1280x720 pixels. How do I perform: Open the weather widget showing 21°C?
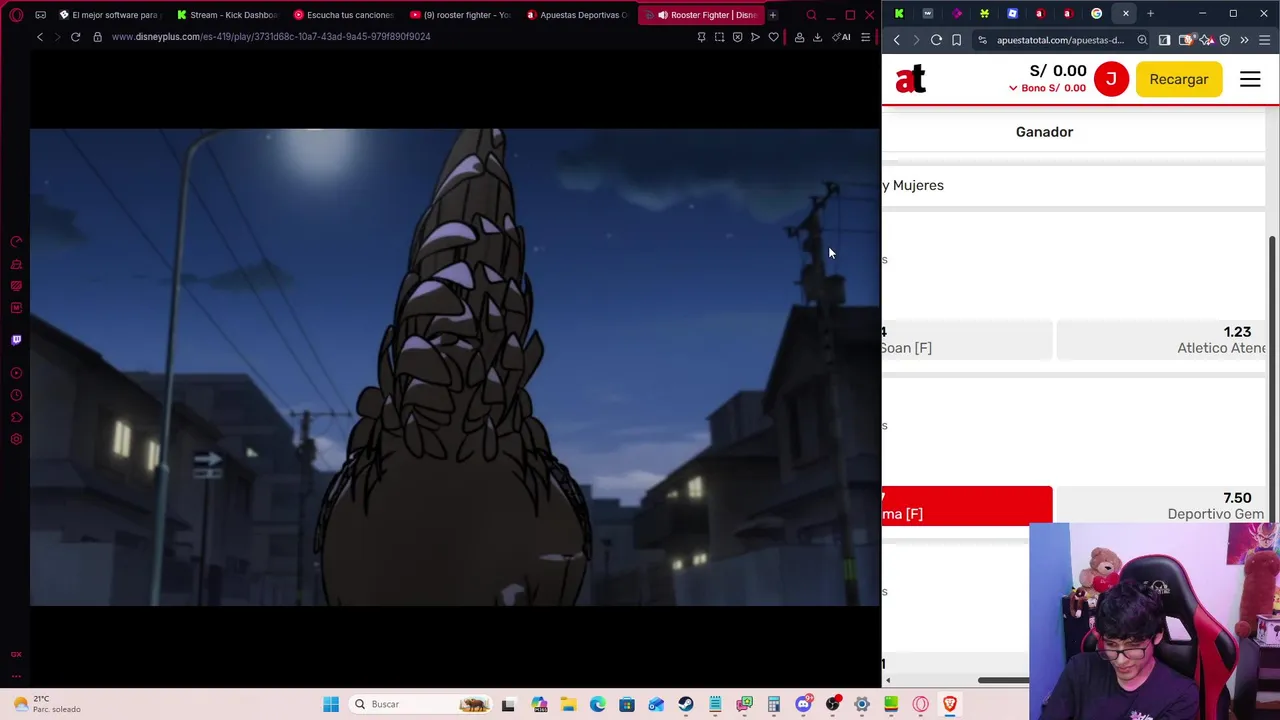click(48, 704)
